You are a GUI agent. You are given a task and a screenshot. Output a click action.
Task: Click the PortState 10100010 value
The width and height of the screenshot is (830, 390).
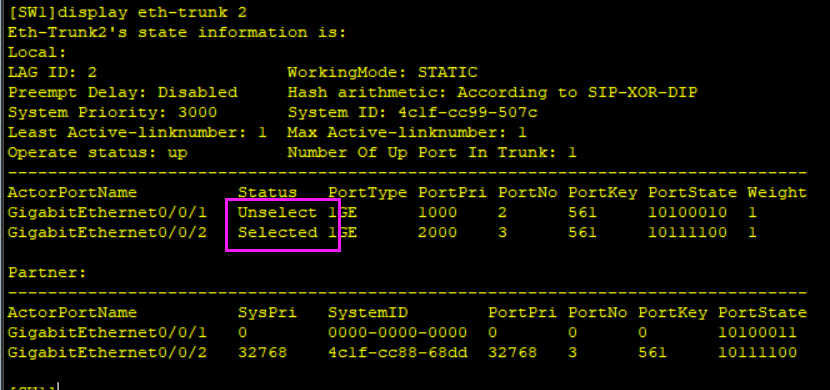[688, 212]
